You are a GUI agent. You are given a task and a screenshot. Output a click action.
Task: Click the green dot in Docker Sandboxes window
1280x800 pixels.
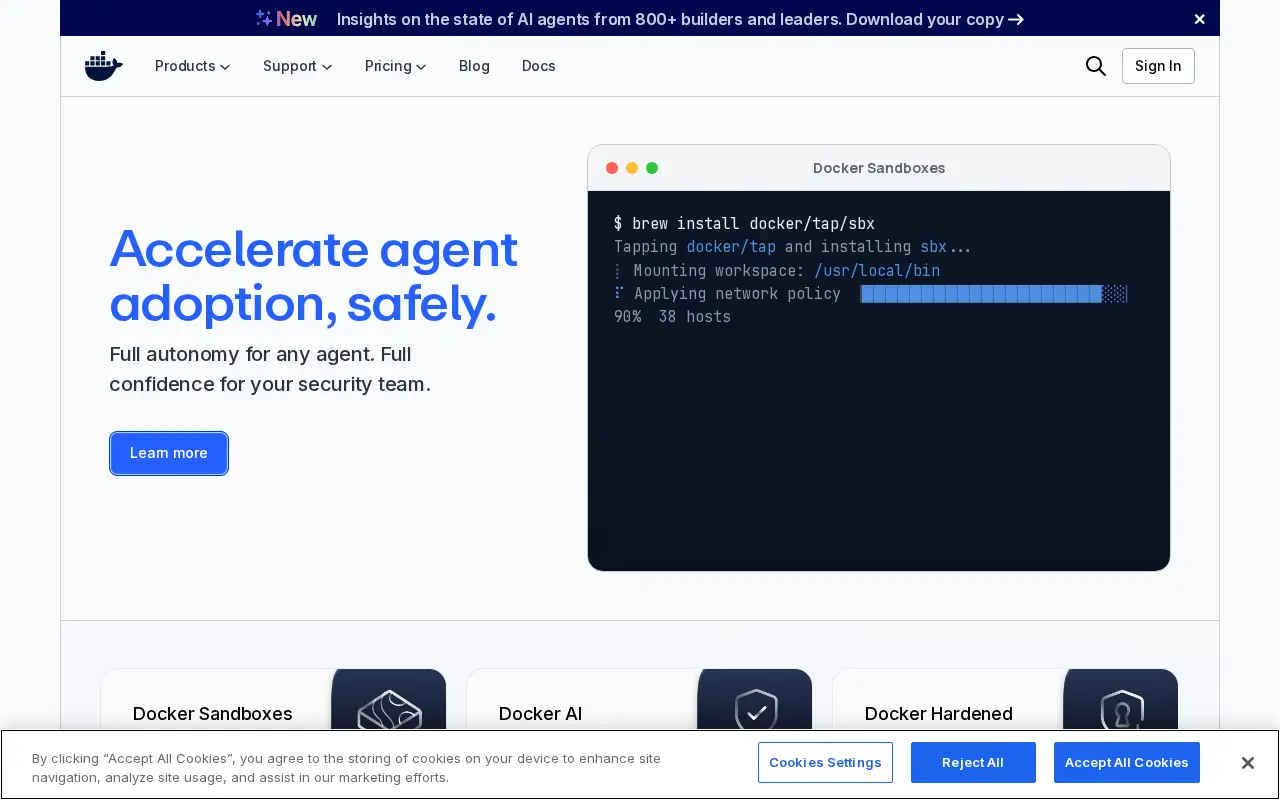(652, 168)
